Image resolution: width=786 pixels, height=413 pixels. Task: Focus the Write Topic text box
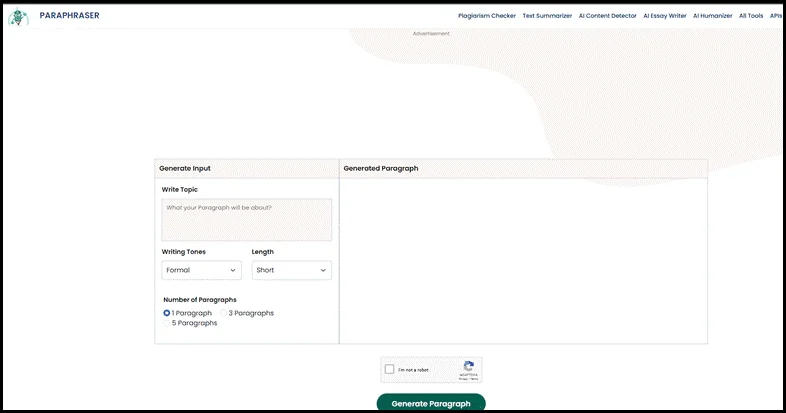tap(247, 220)
